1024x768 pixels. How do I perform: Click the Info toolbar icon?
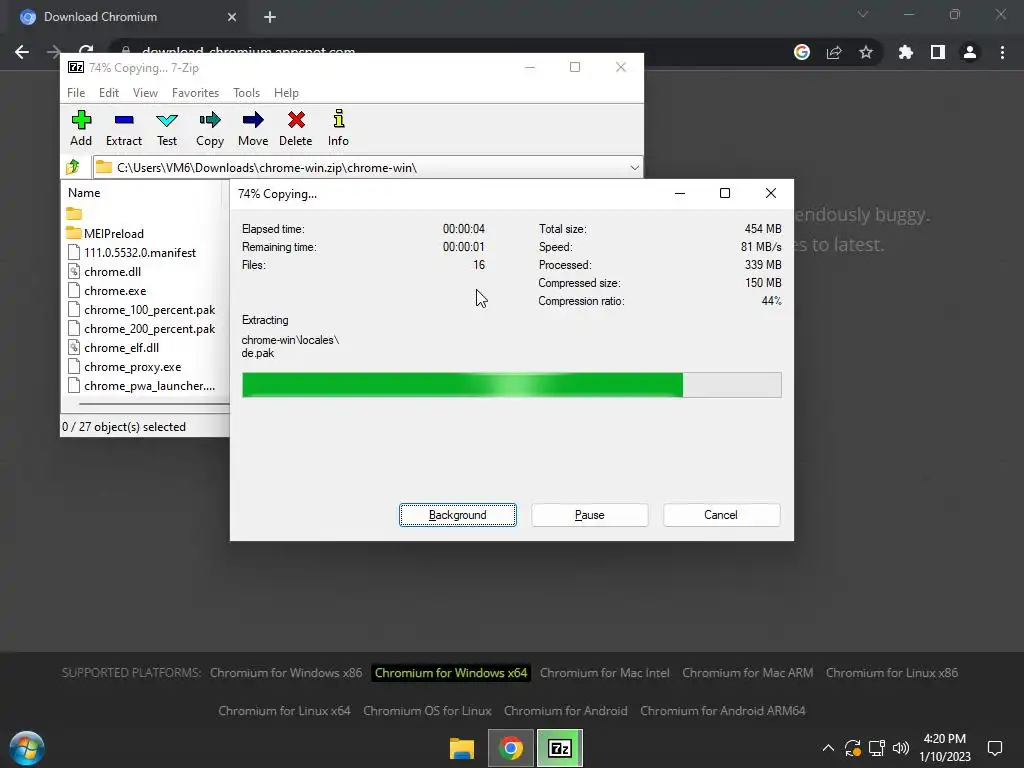coord(338,119)
